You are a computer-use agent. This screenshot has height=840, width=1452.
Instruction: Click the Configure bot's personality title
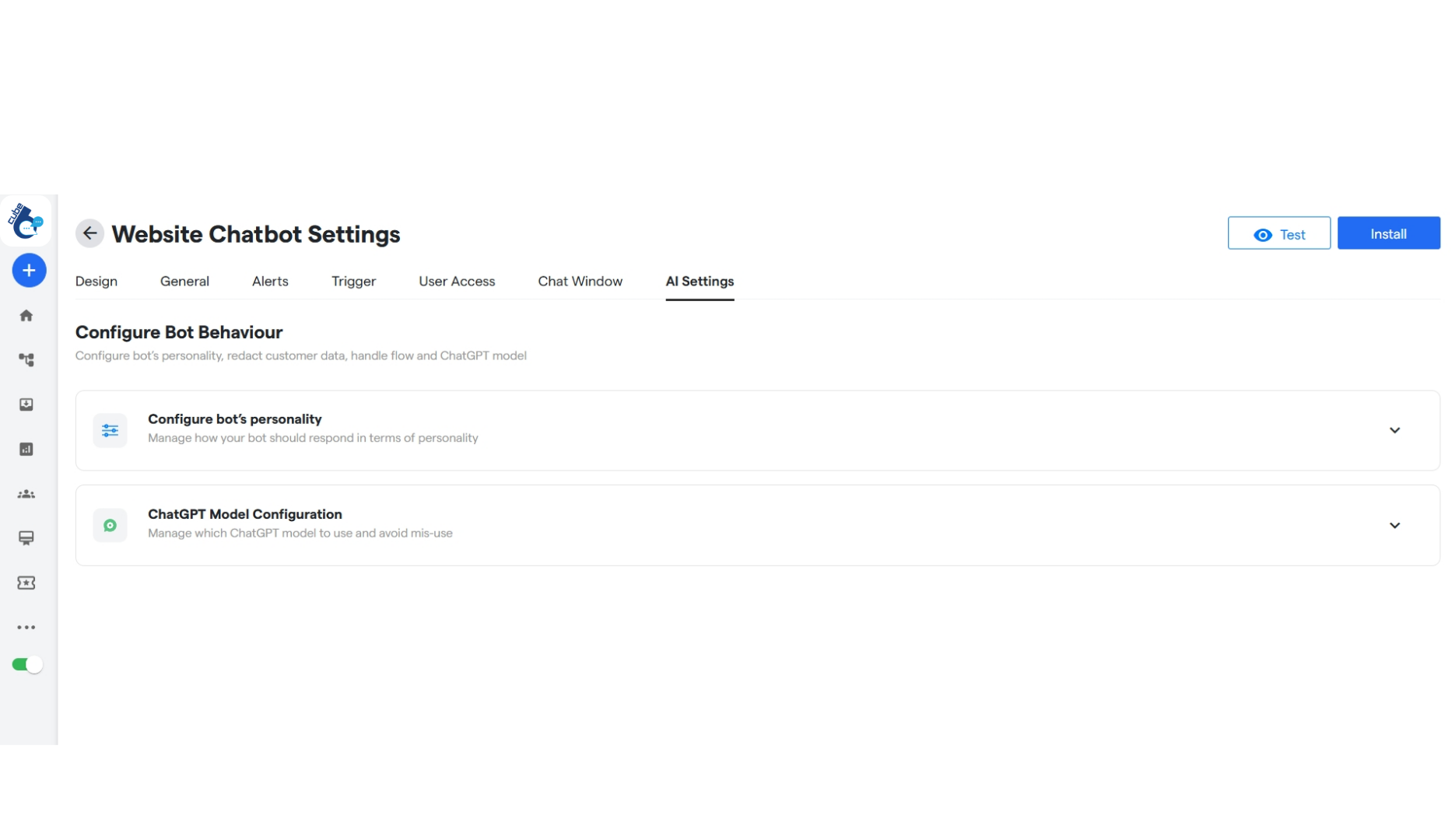[234, 419]
